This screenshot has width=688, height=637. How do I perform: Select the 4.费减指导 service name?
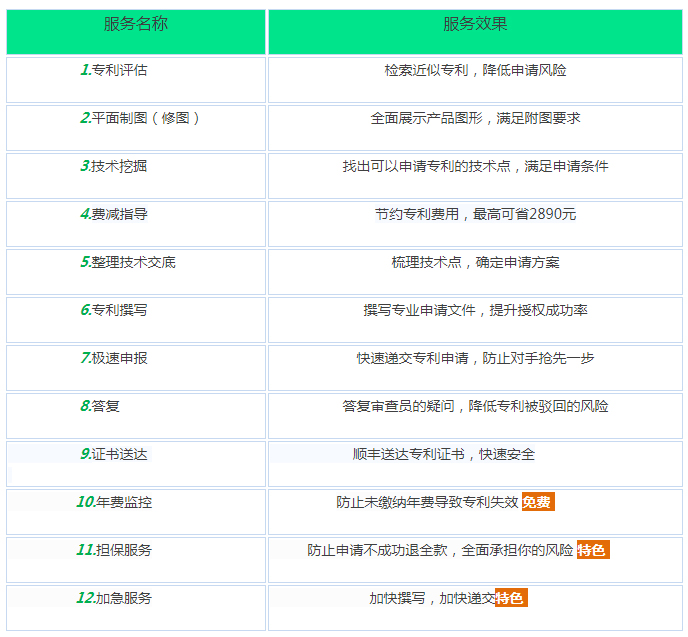coord(114,214)
